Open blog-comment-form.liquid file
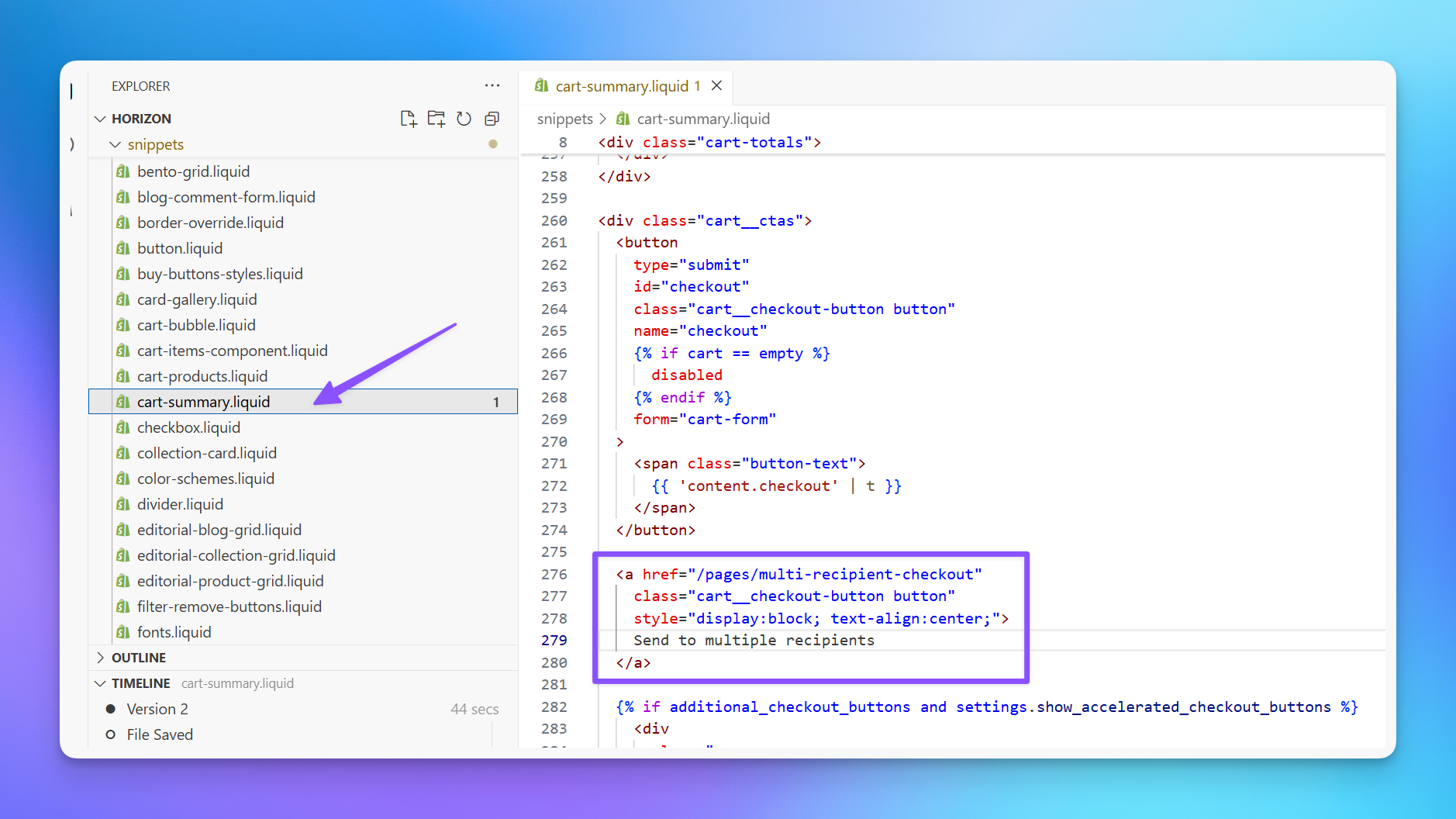This screenshot has width=1456, height=819. (226, 197)
